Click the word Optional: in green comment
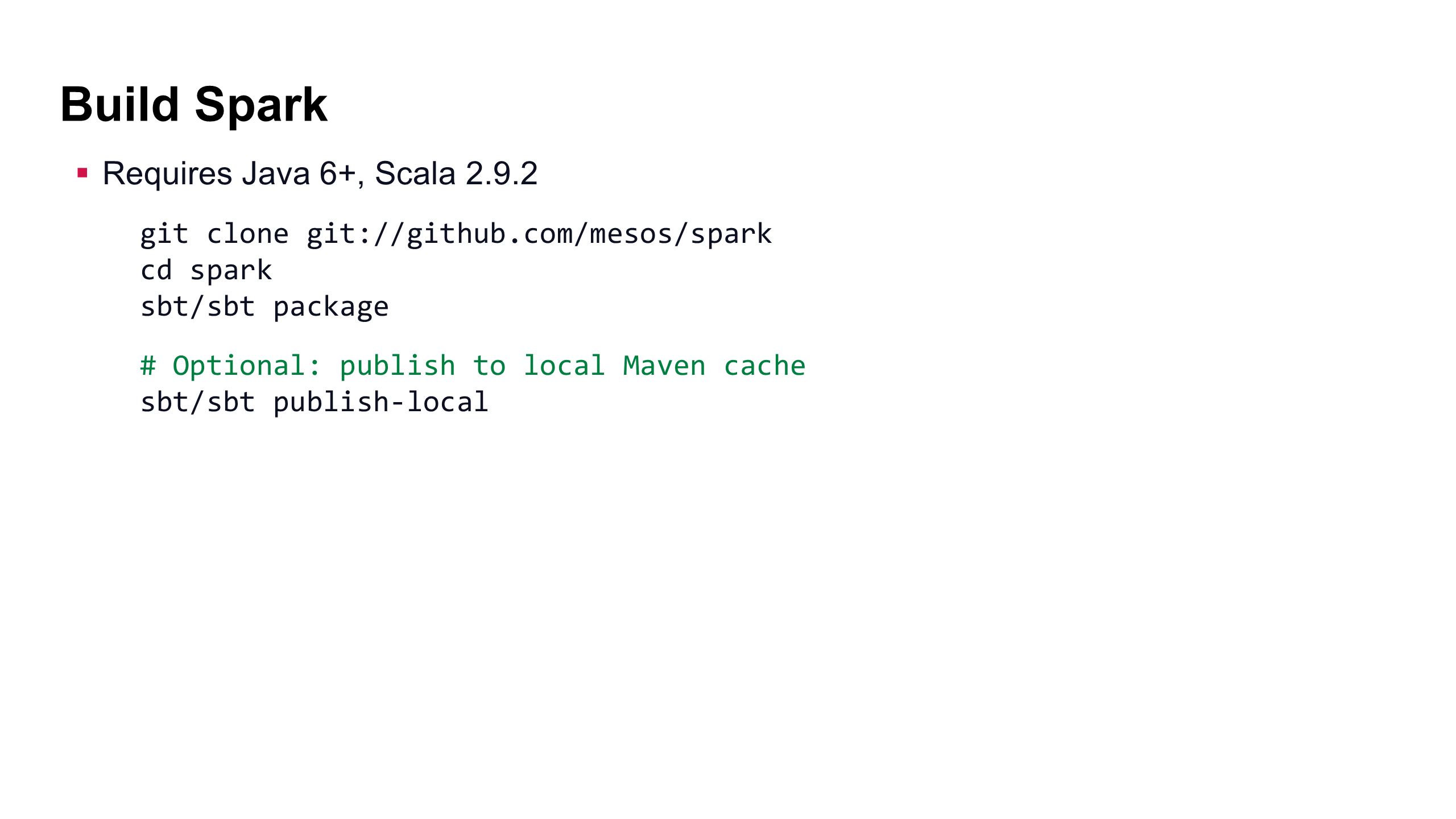1456x819 pixels. coord(247,366)
